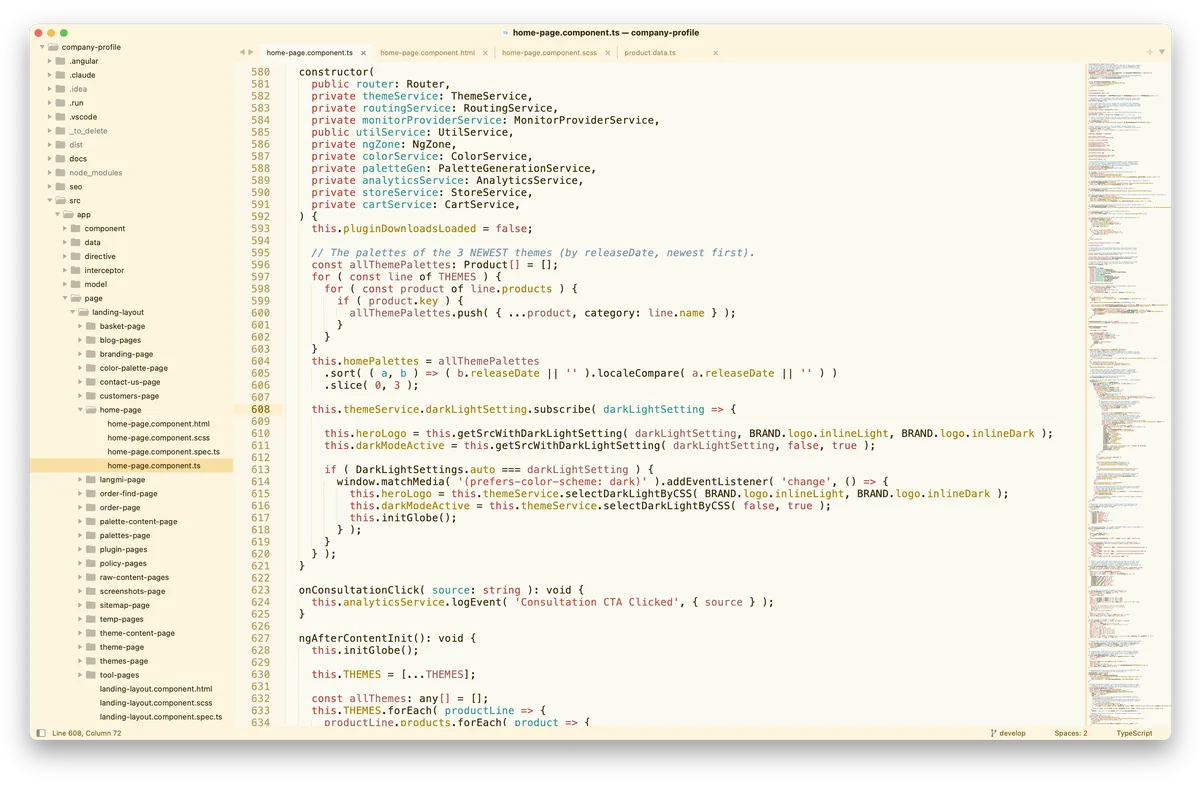Screen dimensions: 1200x787
Task: Click the contact-us-page folder icon
Action: (91, 382)
